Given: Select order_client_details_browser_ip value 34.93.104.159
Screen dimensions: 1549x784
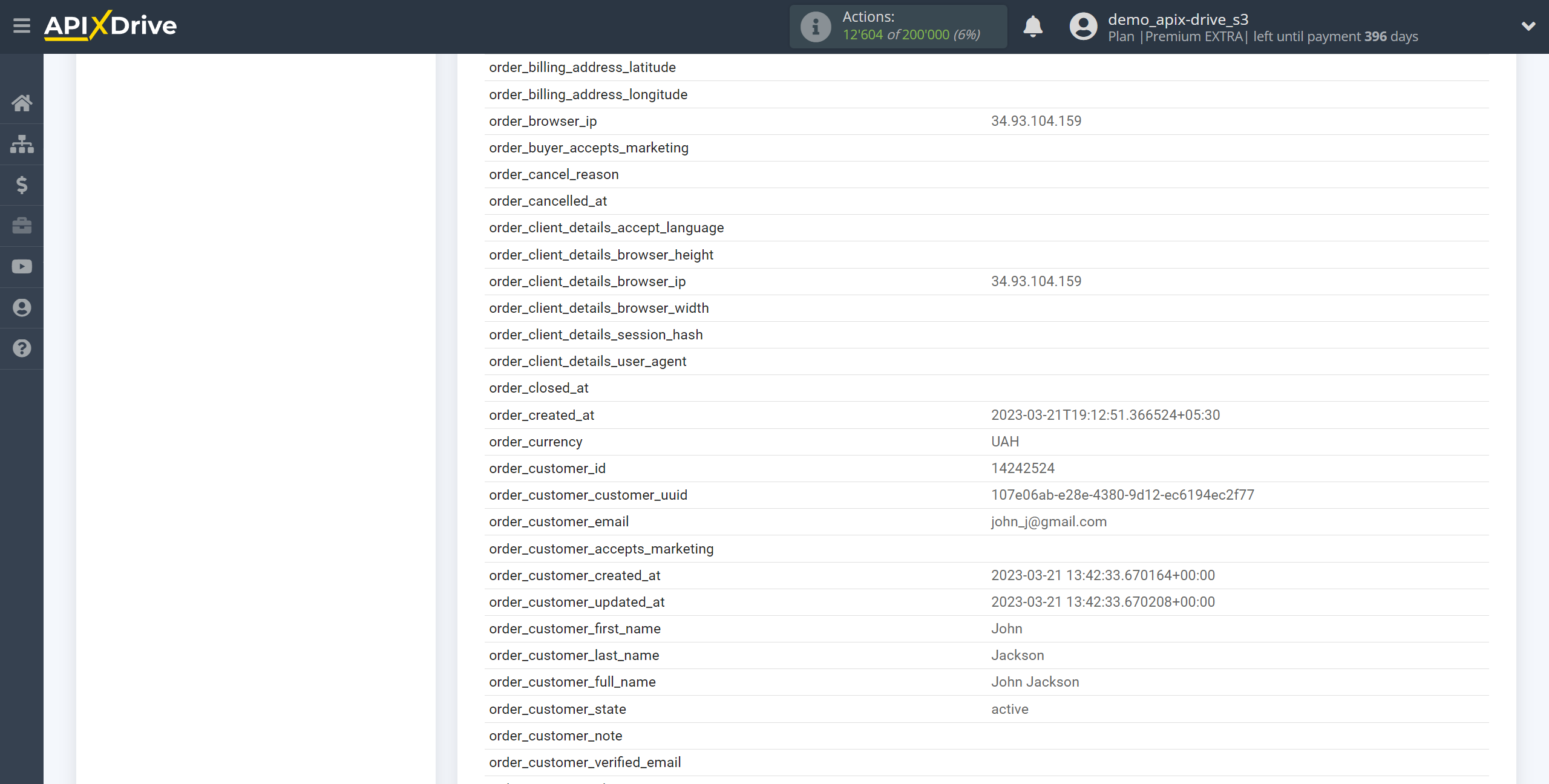Looking at the screenshot, I should click(x=1036, y=281).
